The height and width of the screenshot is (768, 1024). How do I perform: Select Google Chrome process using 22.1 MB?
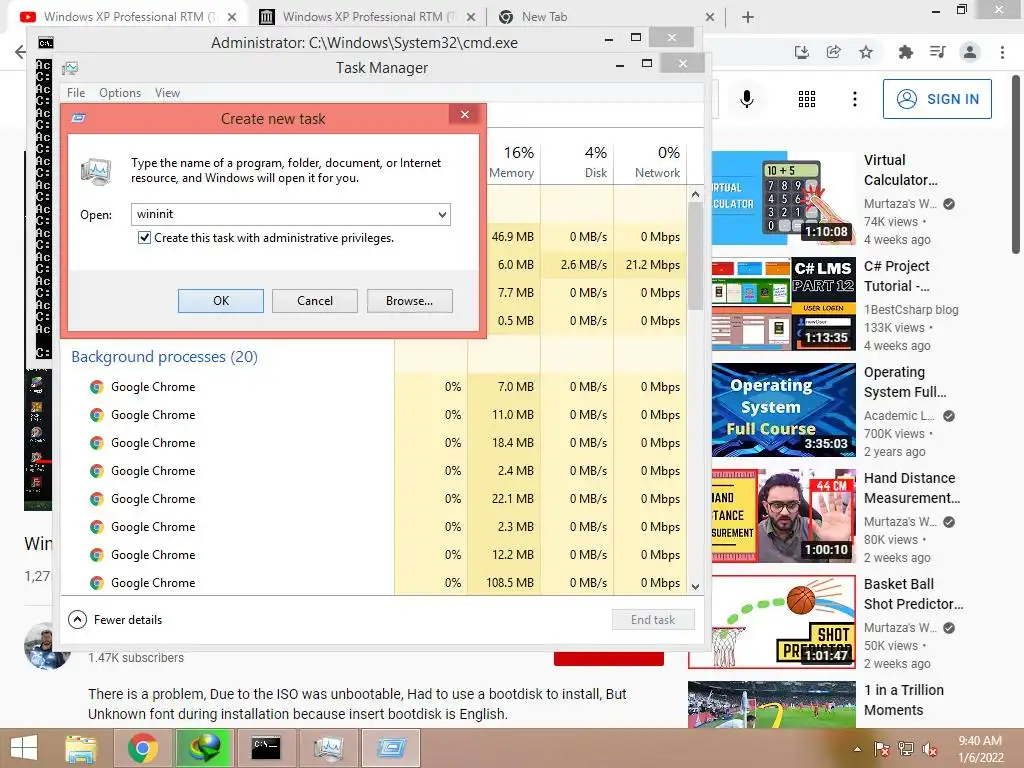coord(376,499)
